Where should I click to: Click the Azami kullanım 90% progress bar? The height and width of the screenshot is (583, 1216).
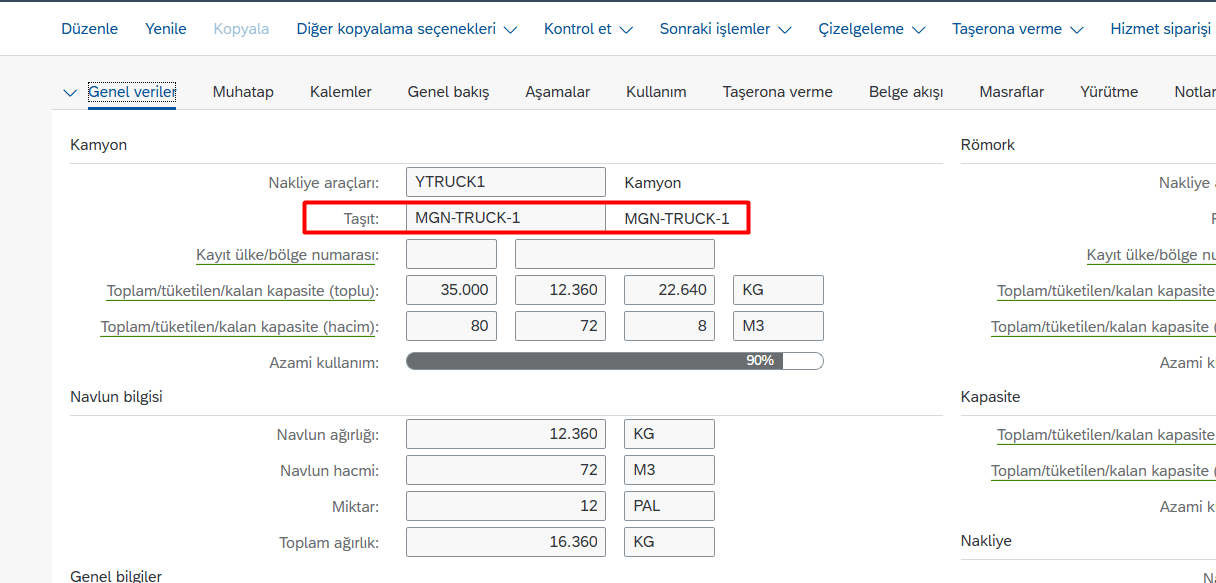(615, 361)
